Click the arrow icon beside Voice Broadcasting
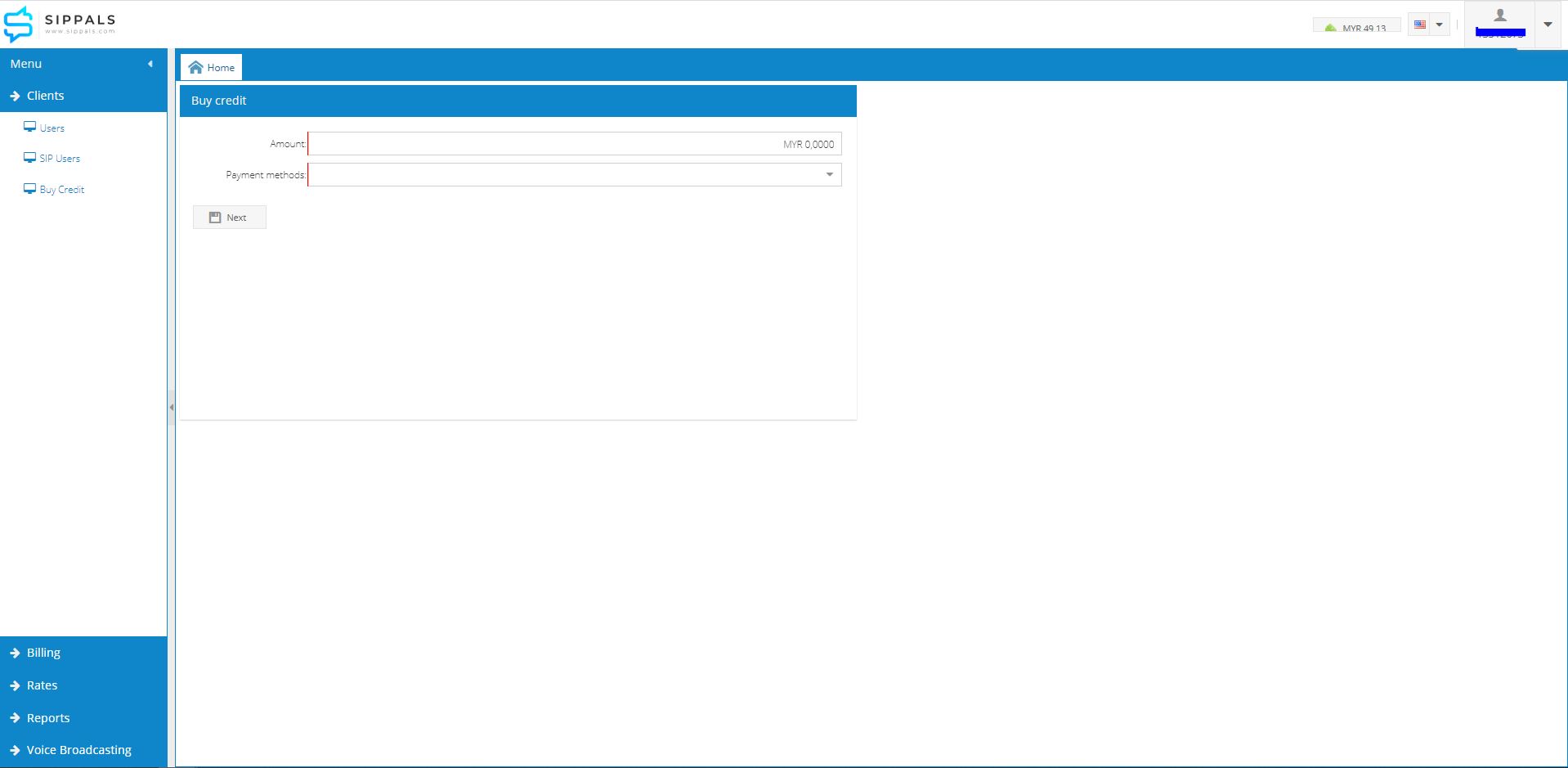The width and height of the screenshot is (1568, 768). click(15, 750)
